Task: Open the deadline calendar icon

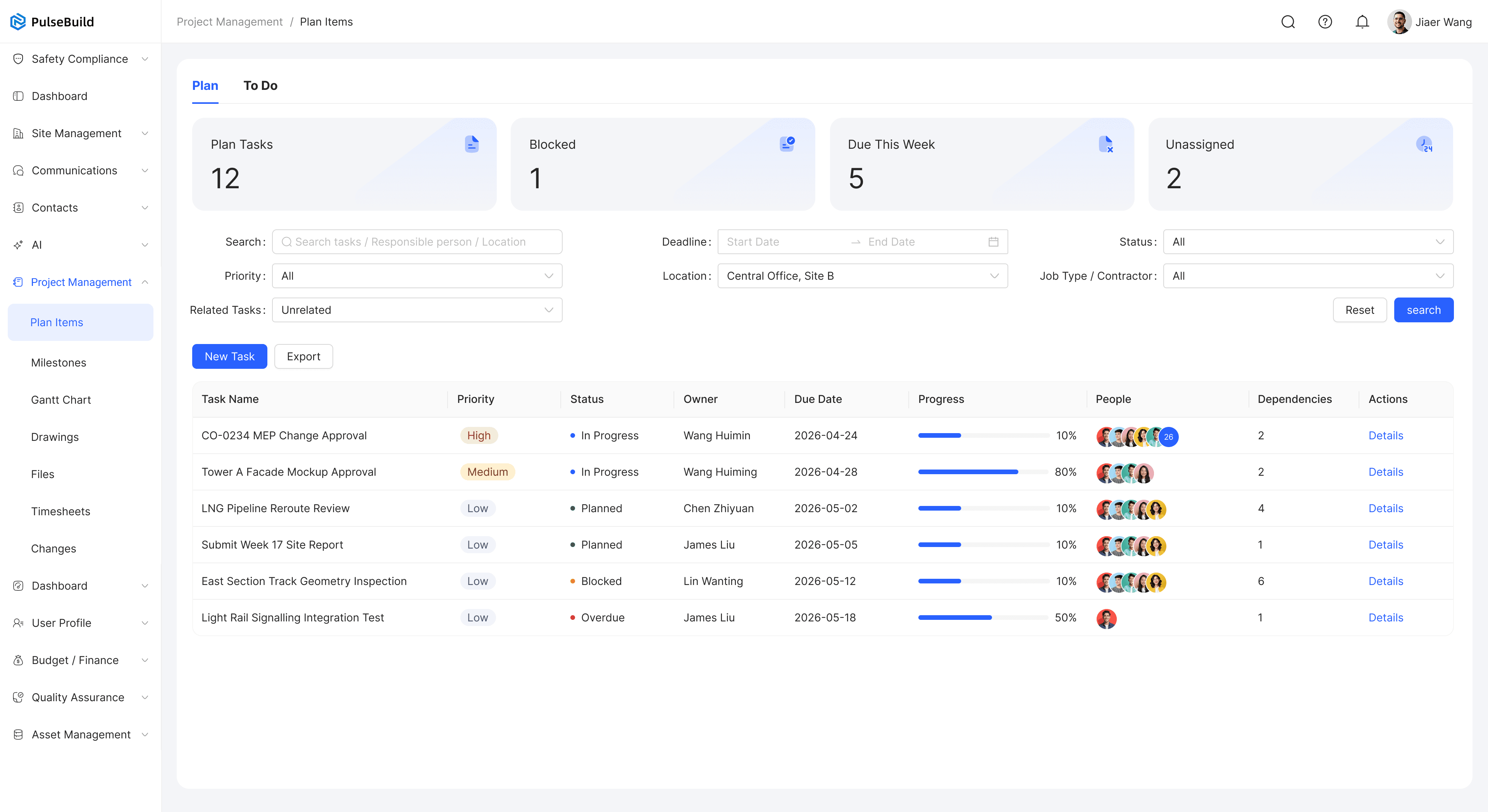Action: click(993, 242)
